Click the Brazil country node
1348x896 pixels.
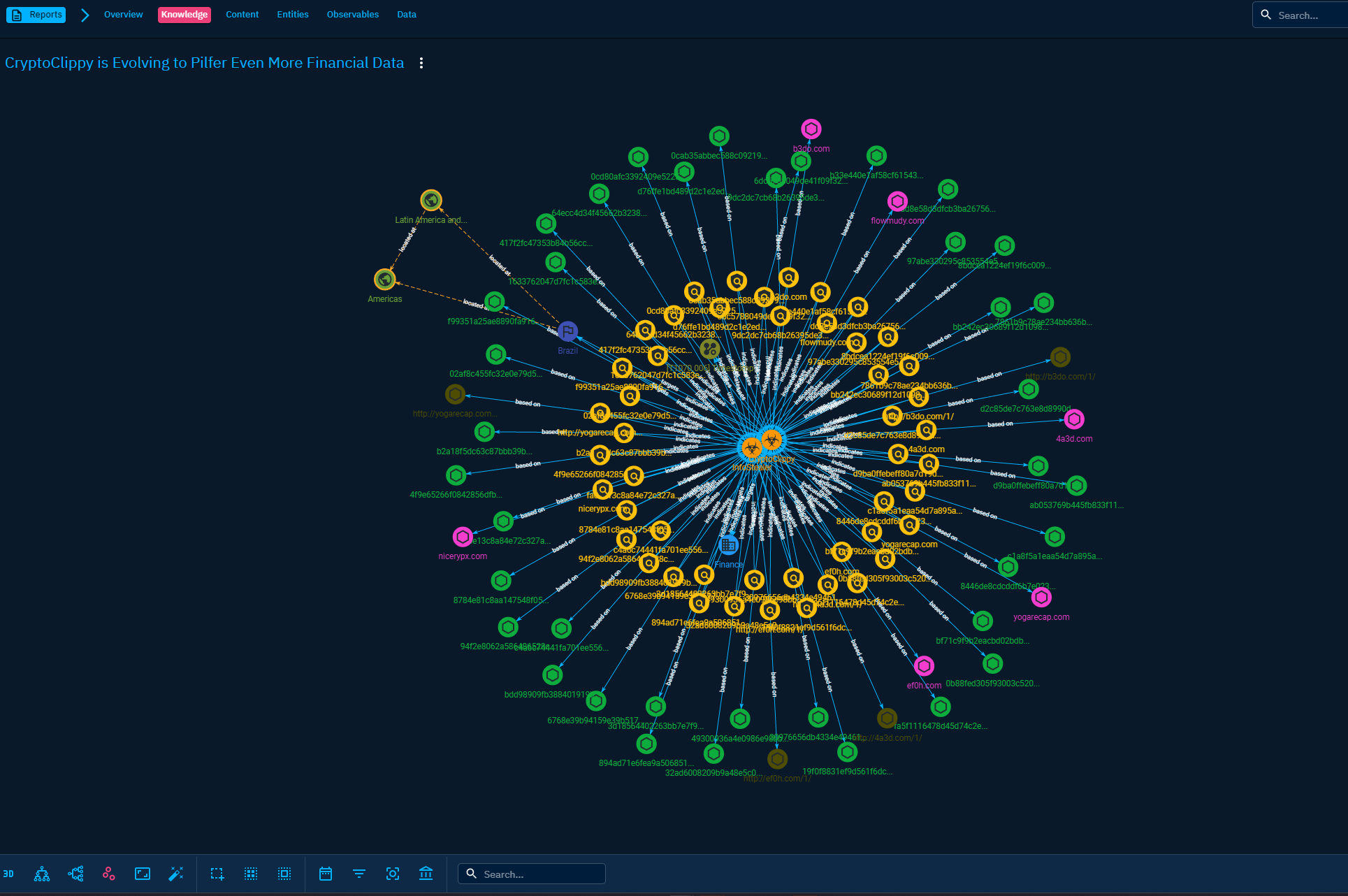point(567,331)
